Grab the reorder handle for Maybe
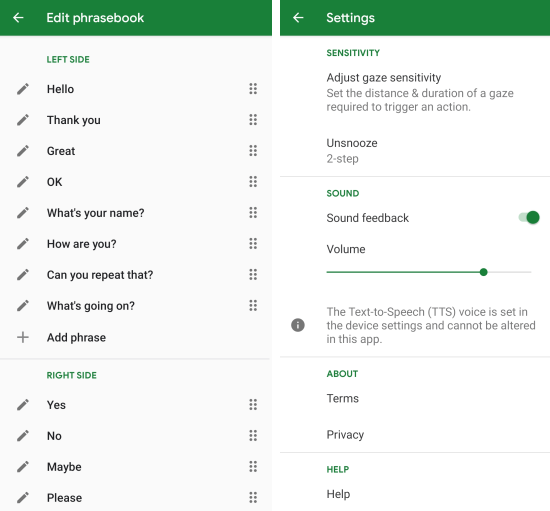Viewport: 550px width, 511px height. point(253,466)
